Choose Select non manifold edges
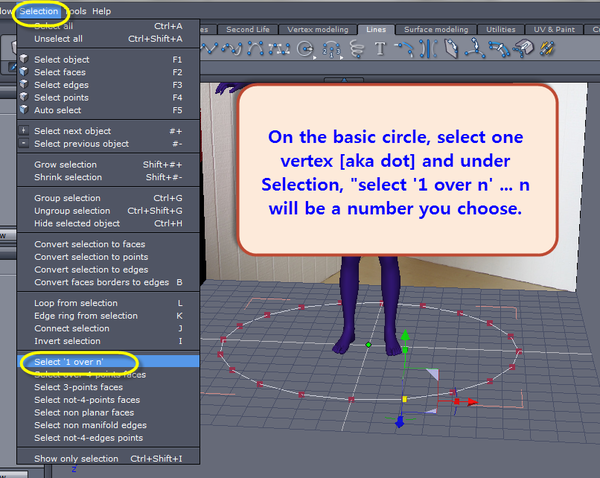The width and height of the screenshot is (600, 478). tap(108, 425)
